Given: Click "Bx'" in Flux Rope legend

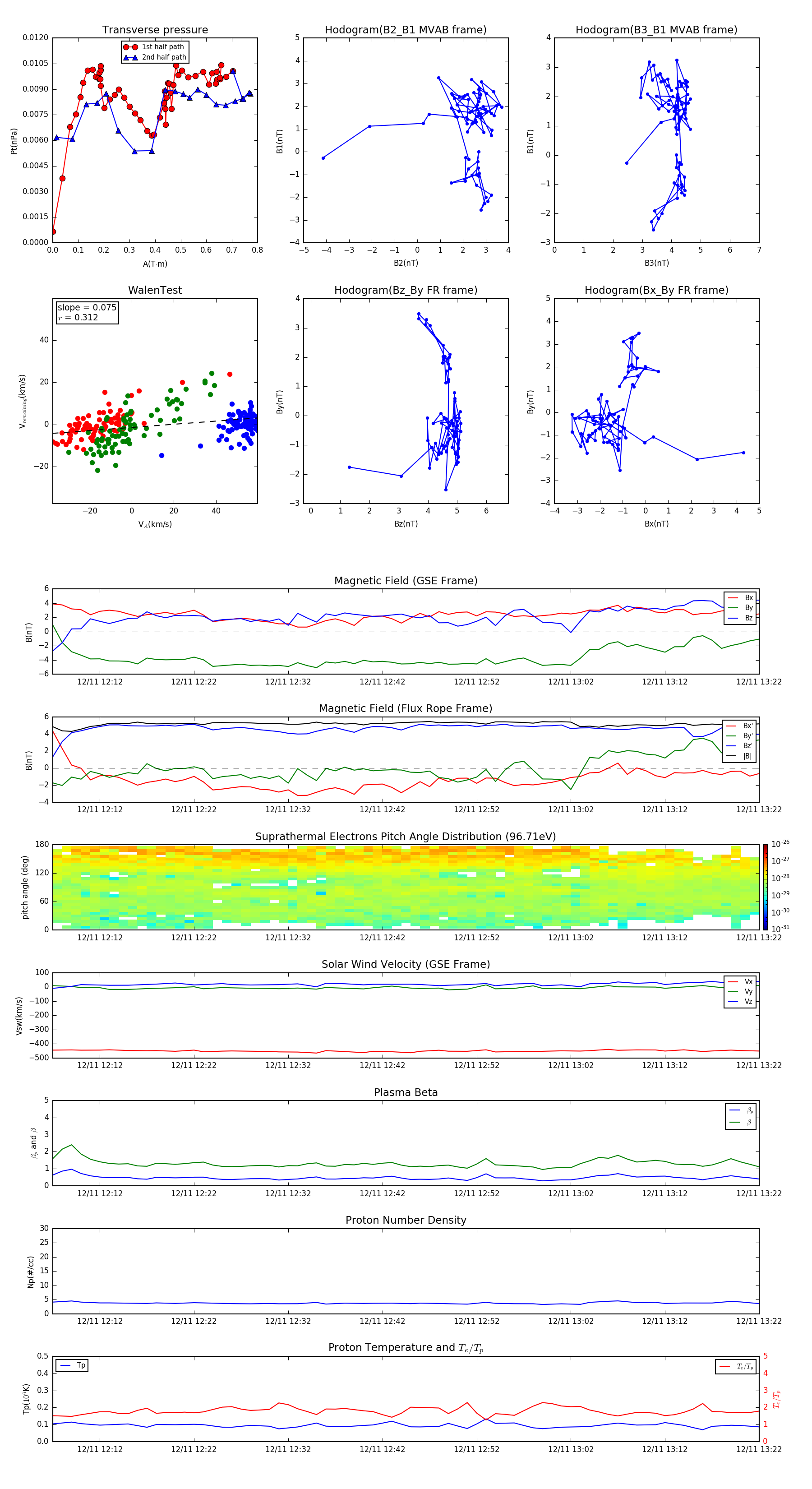Looking at the screenshot, I should point(748,726).
